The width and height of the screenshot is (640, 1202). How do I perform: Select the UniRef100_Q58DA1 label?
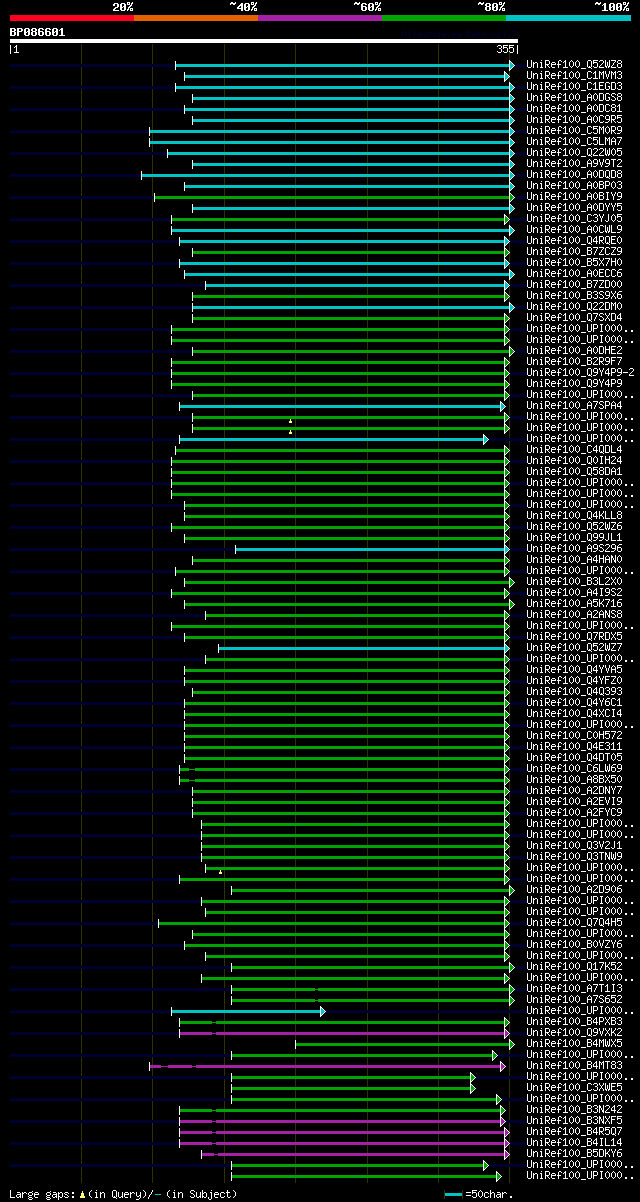[x=574, y=471]
